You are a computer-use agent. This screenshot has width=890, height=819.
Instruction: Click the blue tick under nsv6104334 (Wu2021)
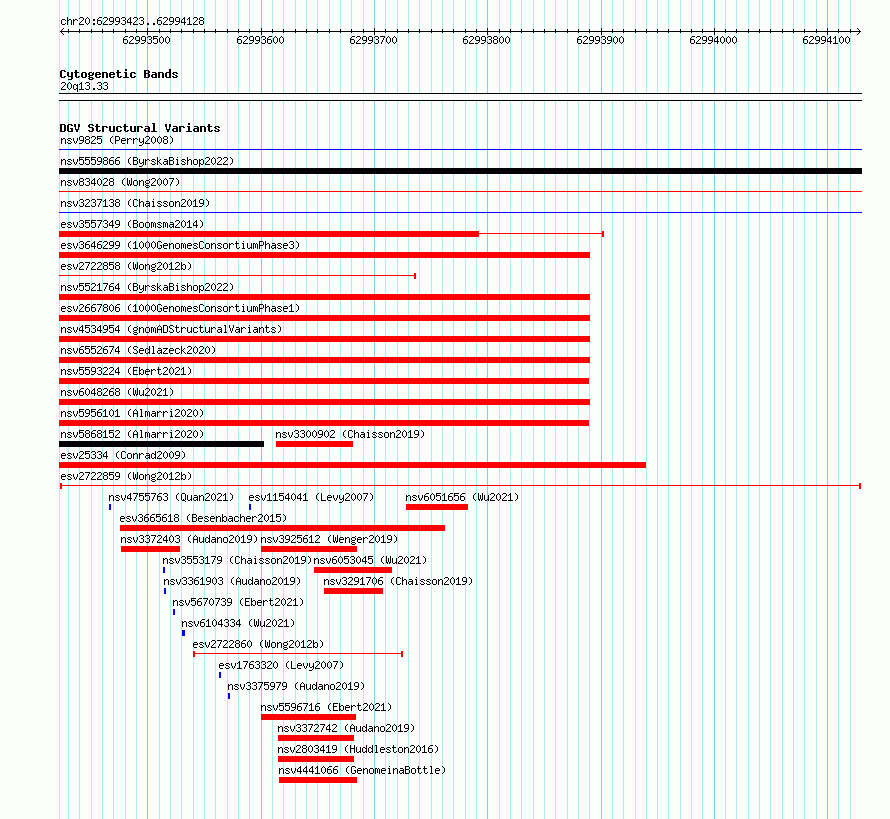[x=183, y=633]
